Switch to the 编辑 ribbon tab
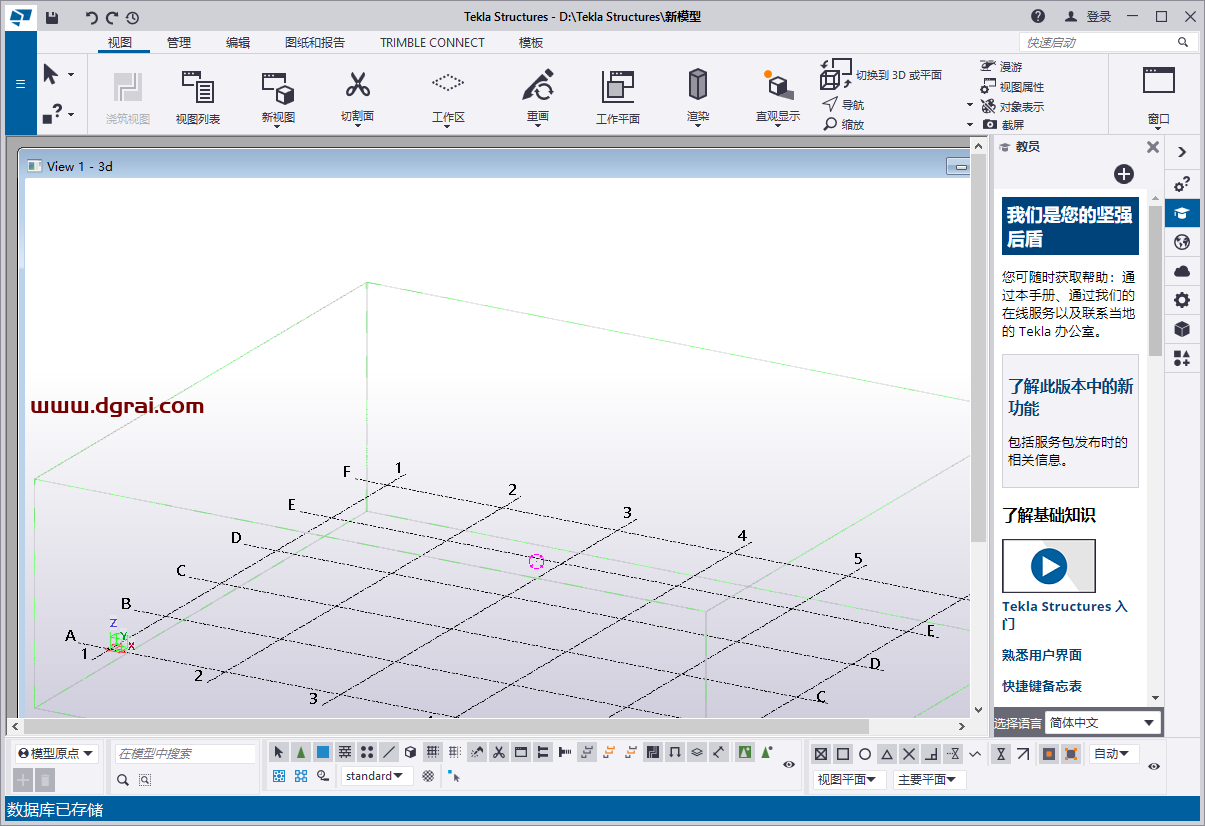The height and width of the screenshot is (826, 1205). (x=238, y=42)
